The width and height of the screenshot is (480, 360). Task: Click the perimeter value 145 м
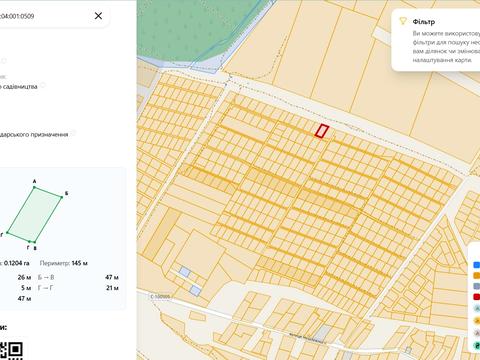coord(80,263)
